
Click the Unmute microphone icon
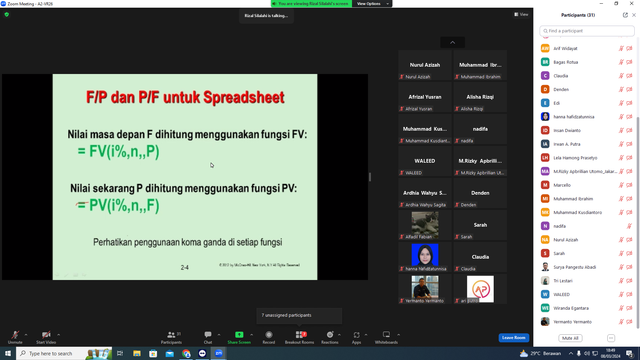[x=15, y=335]
